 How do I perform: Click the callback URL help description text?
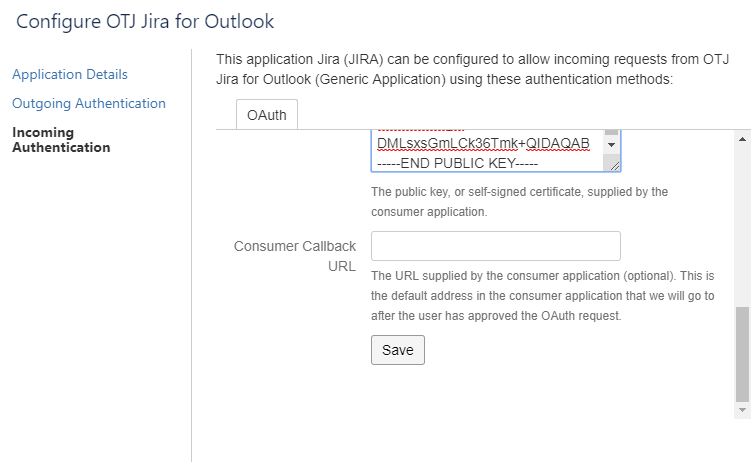542,296
